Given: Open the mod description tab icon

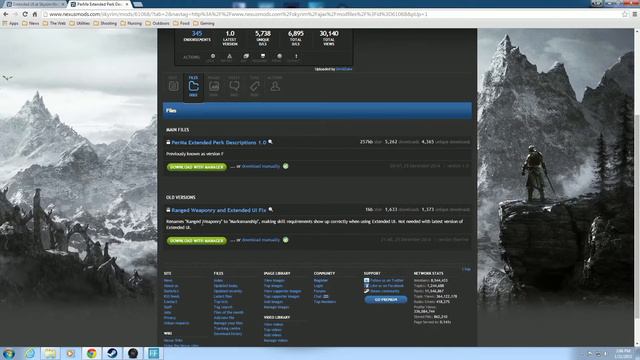Looking at the screenshot, I should [x=173, y=86].
